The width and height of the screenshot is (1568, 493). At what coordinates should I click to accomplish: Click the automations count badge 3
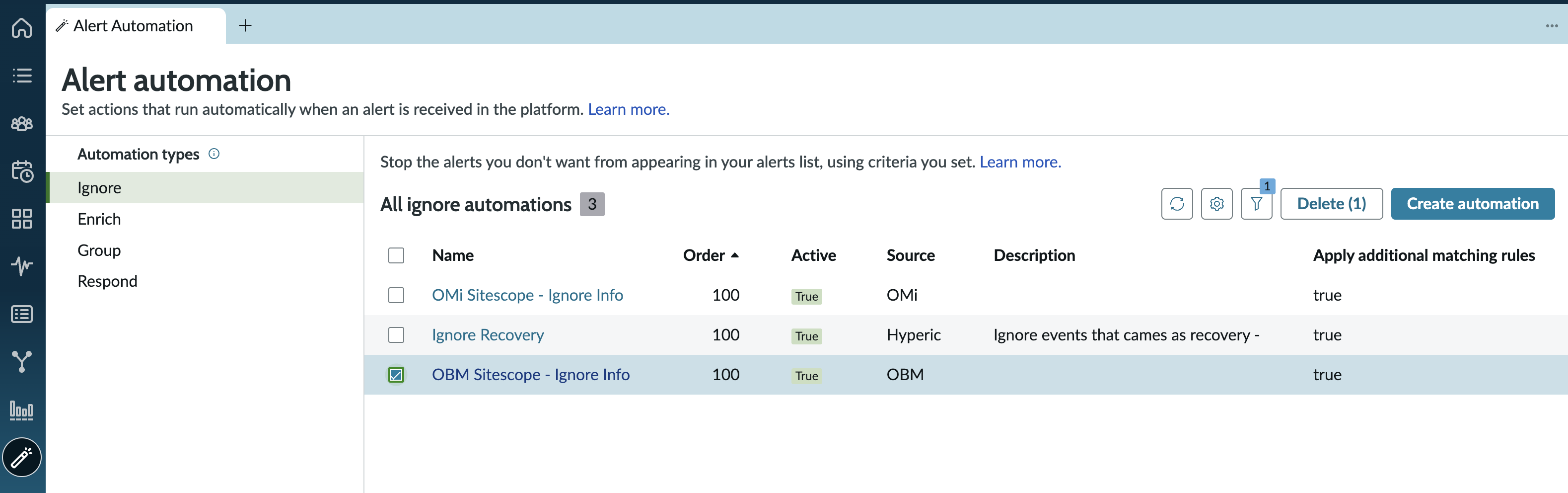pyautogui.click(x=592, y=204)
